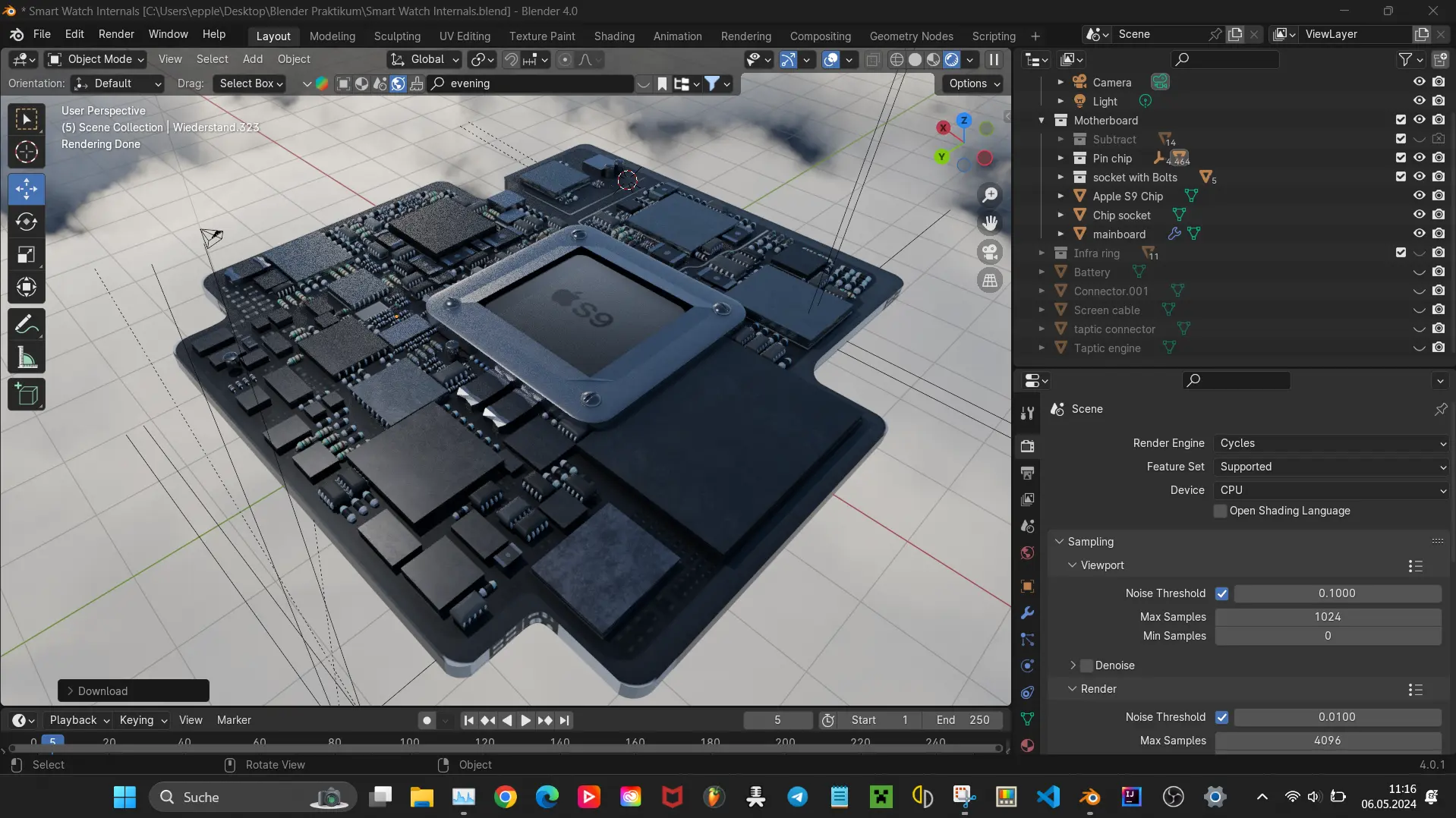1456x818 pixels.
Task: Click the viewport zoom magnifier icon
Action: [990, 195]
